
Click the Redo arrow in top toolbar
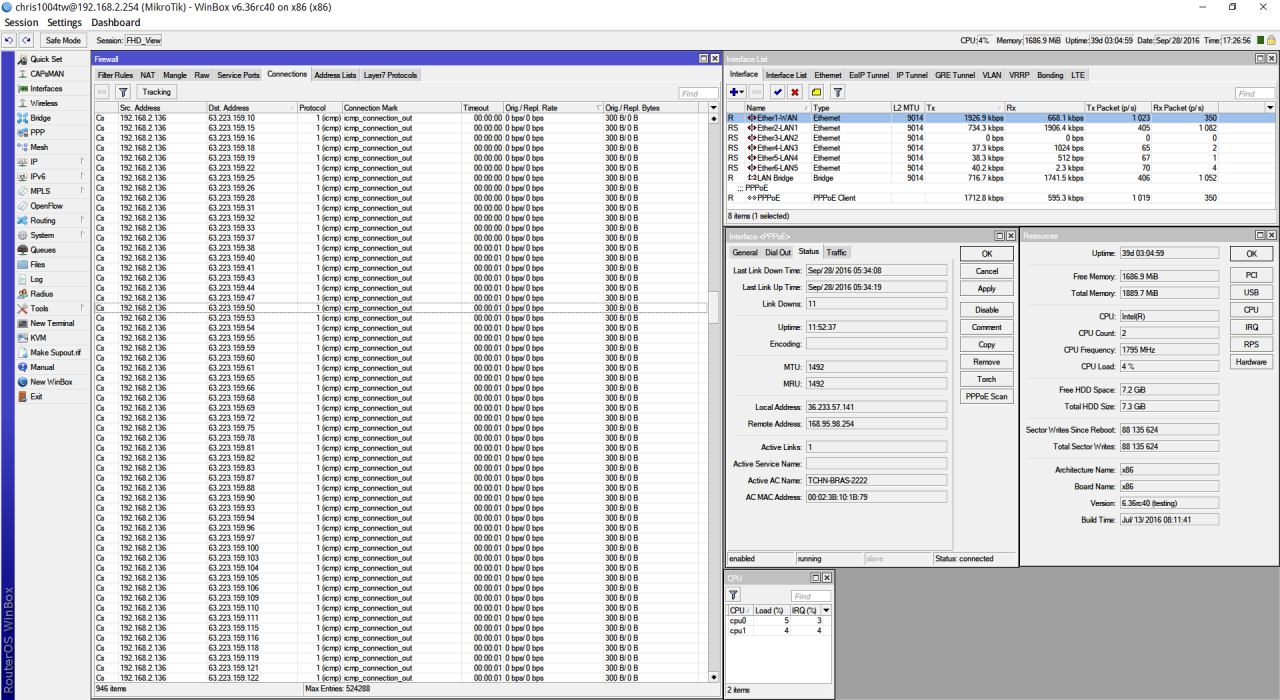click(x=25, y=40)
